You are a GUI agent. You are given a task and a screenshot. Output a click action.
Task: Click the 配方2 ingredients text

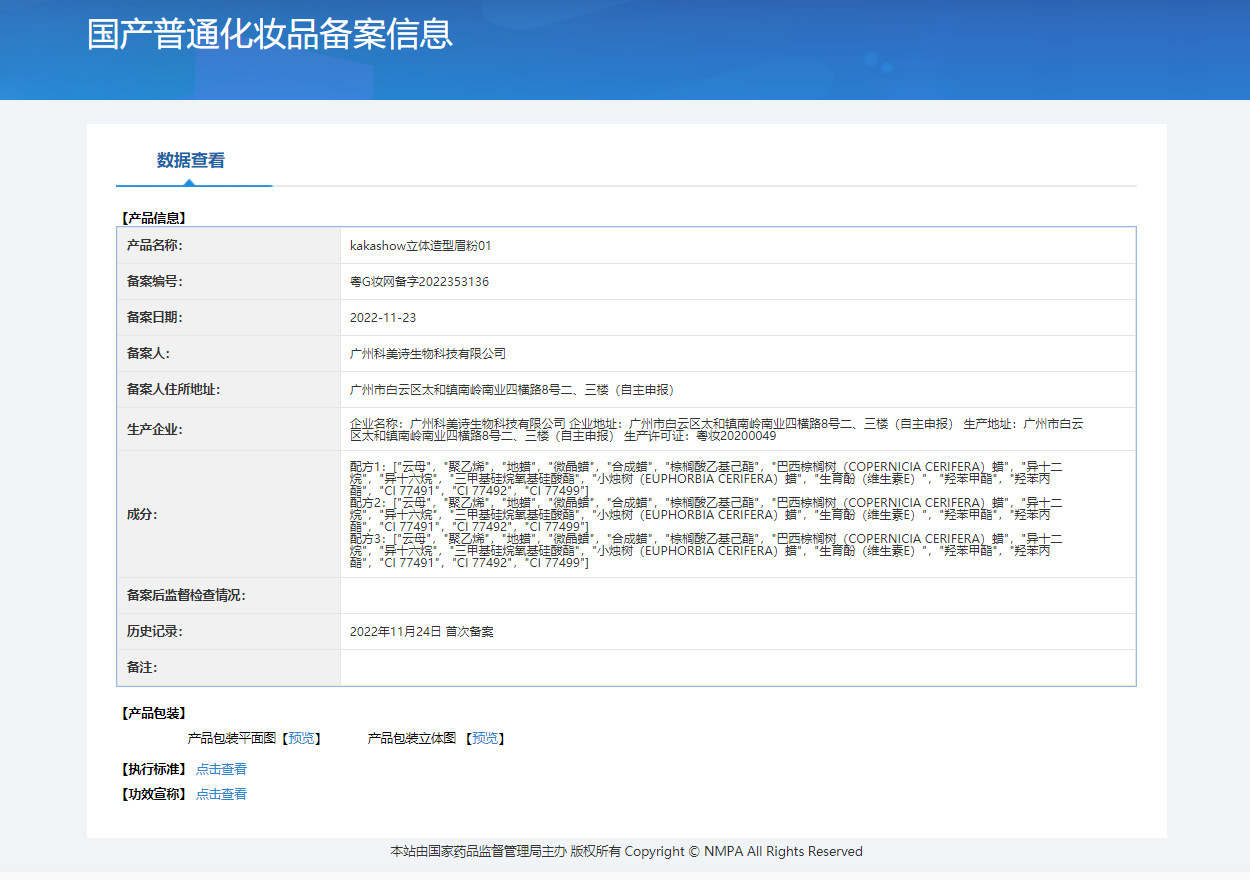point(706,514)
